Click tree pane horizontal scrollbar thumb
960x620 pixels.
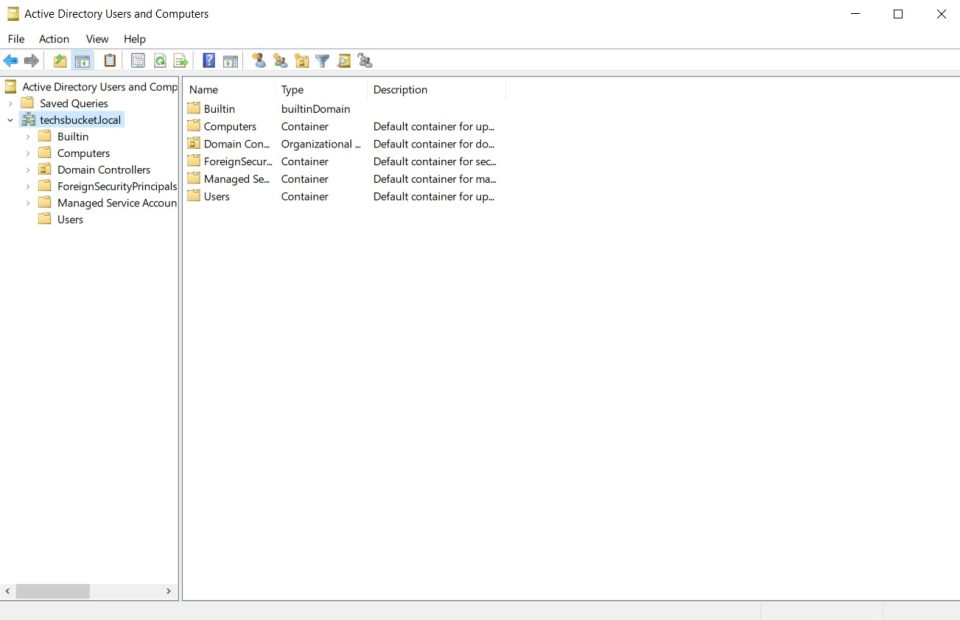click(53, 591)
